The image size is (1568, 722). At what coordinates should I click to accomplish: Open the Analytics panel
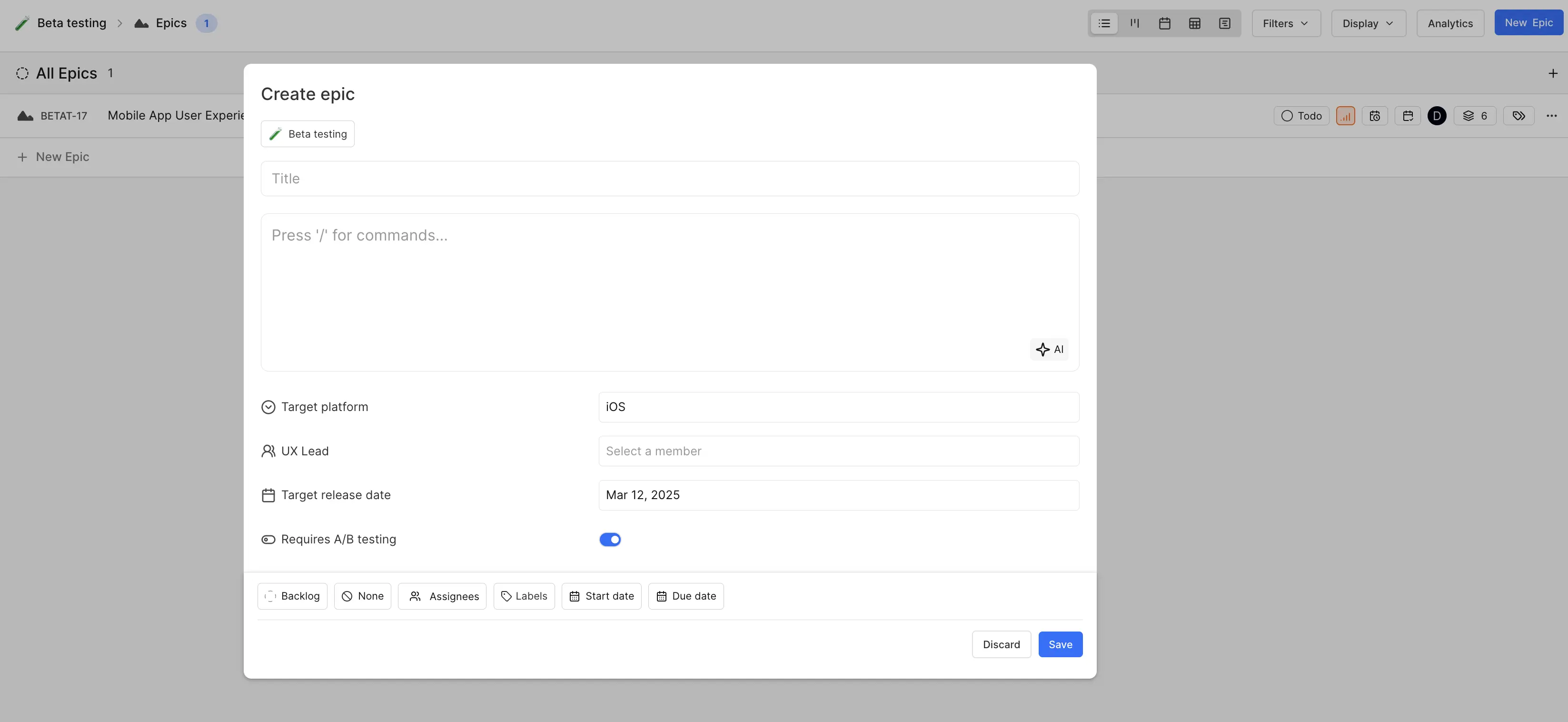click(x=1450, y=23)
